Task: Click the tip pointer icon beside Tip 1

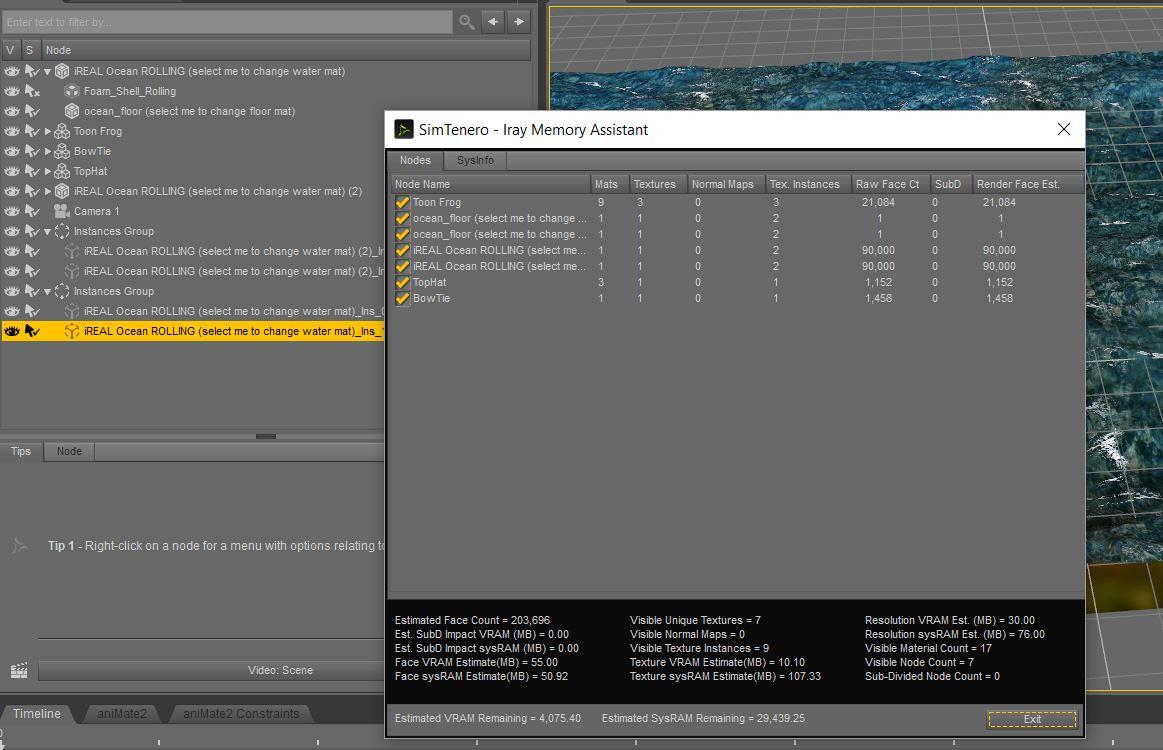Action: pyautogui.click(x=20, y=546)
